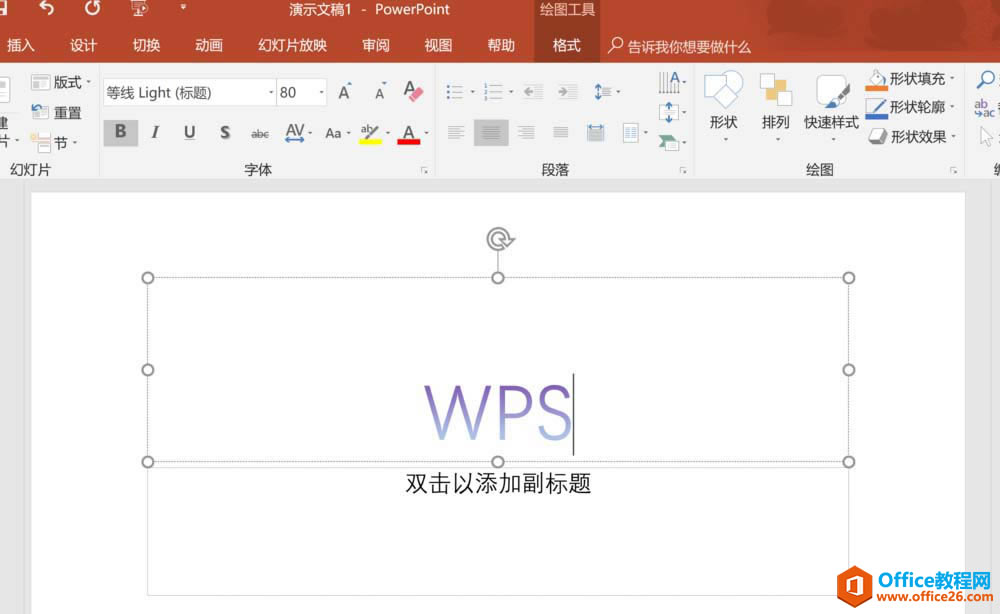Open the 视图 tab
Image resolution: width=1000 pixels, height=614 pixels.
438,45
